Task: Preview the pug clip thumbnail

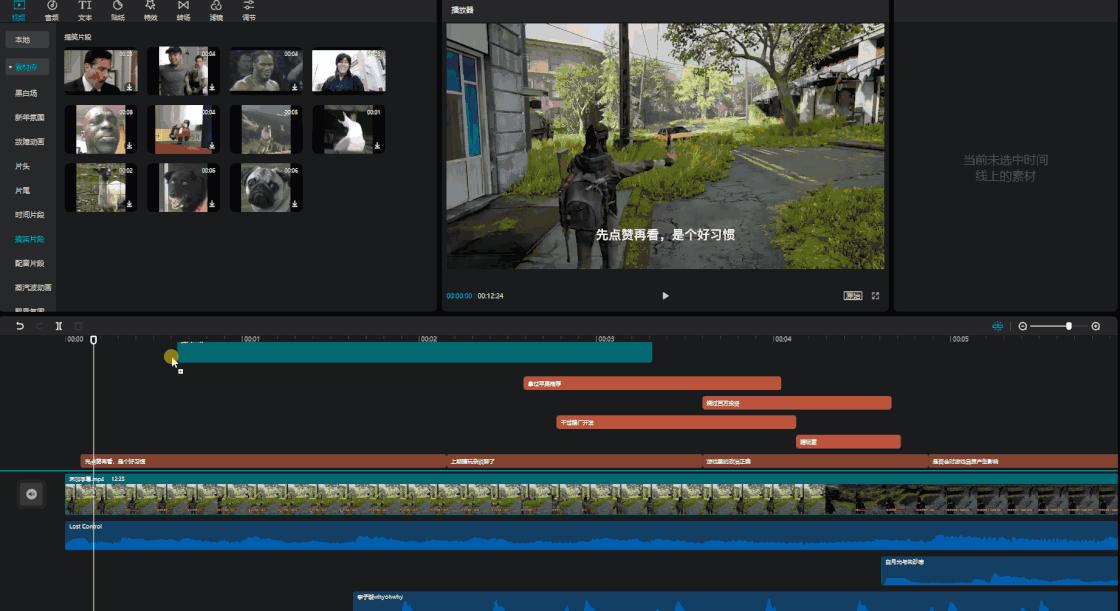Action: pos(266,188)
